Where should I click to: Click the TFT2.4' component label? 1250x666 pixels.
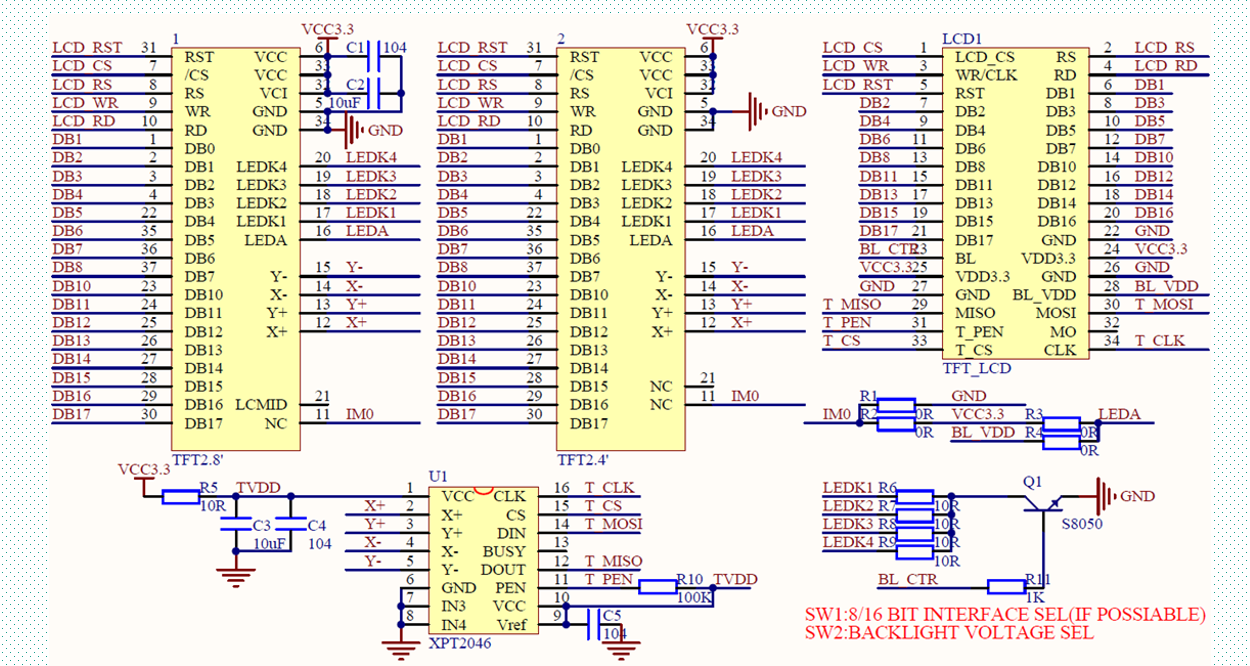(x=583, y=460)
